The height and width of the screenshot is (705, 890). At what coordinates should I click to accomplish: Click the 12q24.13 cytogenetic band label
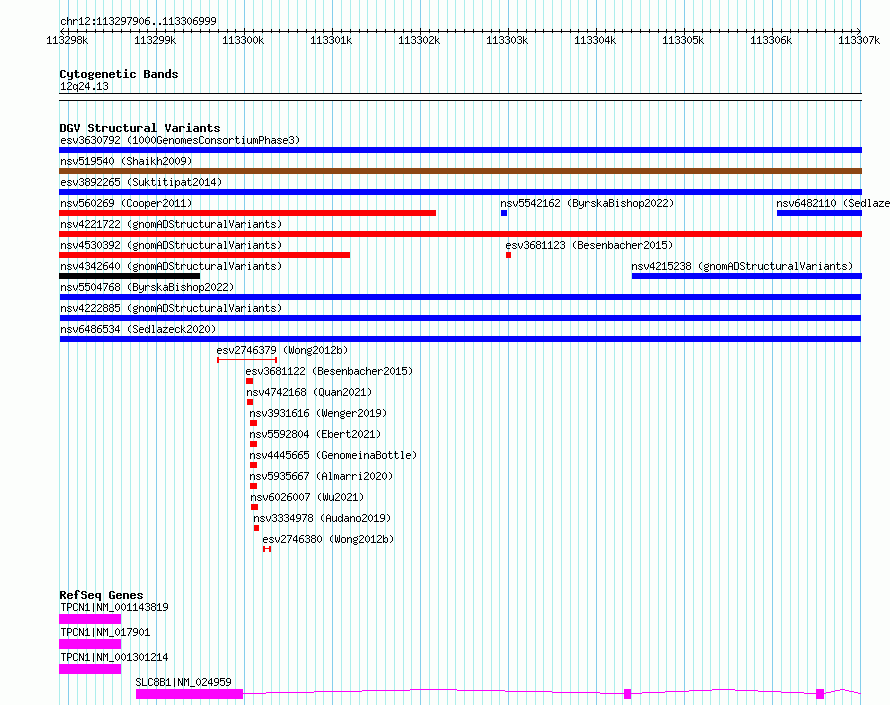point(84,86)
